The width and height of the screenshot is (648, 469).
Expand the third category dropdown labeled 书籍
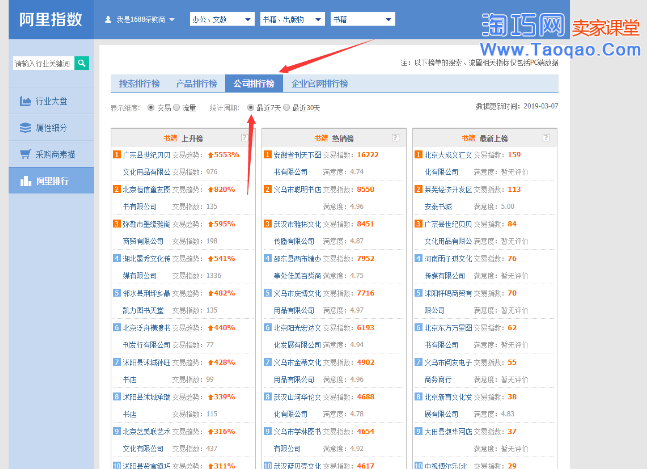pos(362,19)
